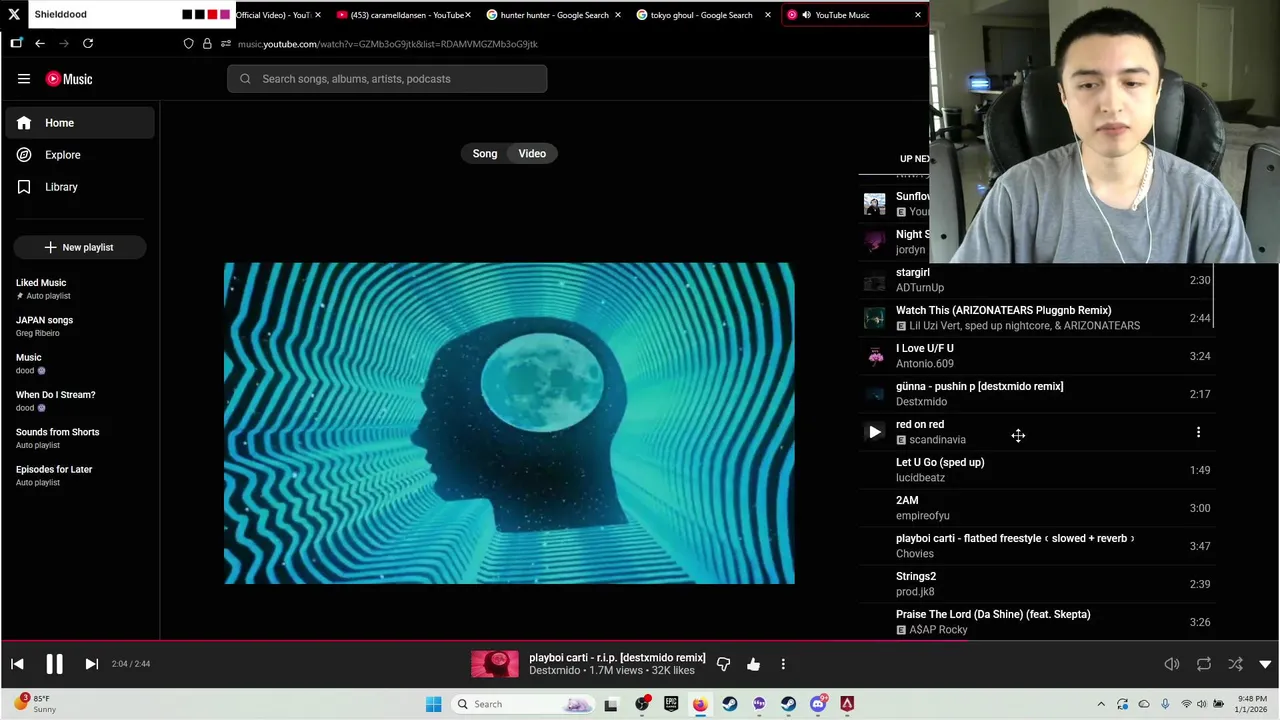Click the music video player

click(509, 423)
